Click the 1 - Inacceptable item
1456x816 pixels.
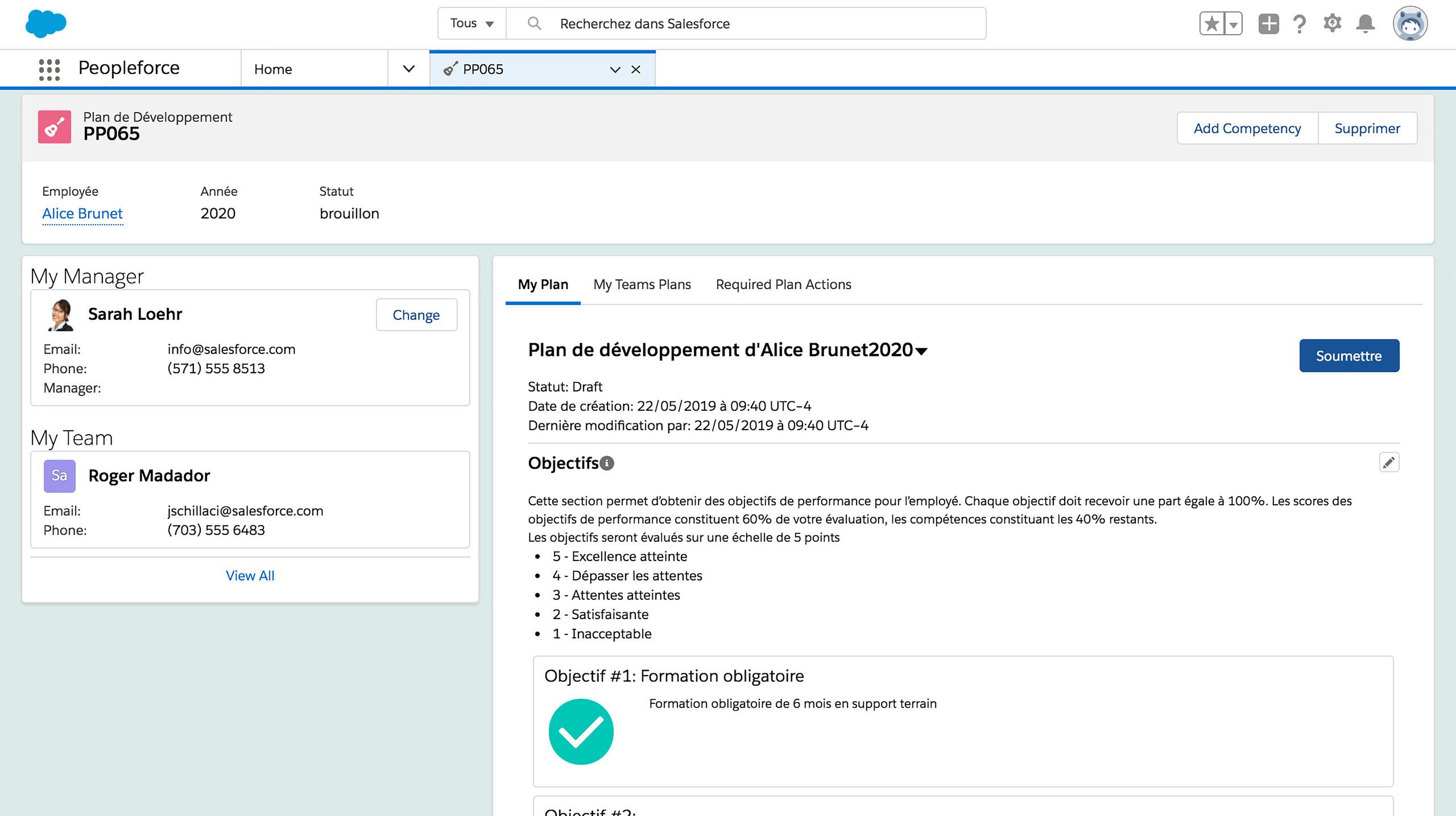602,634
